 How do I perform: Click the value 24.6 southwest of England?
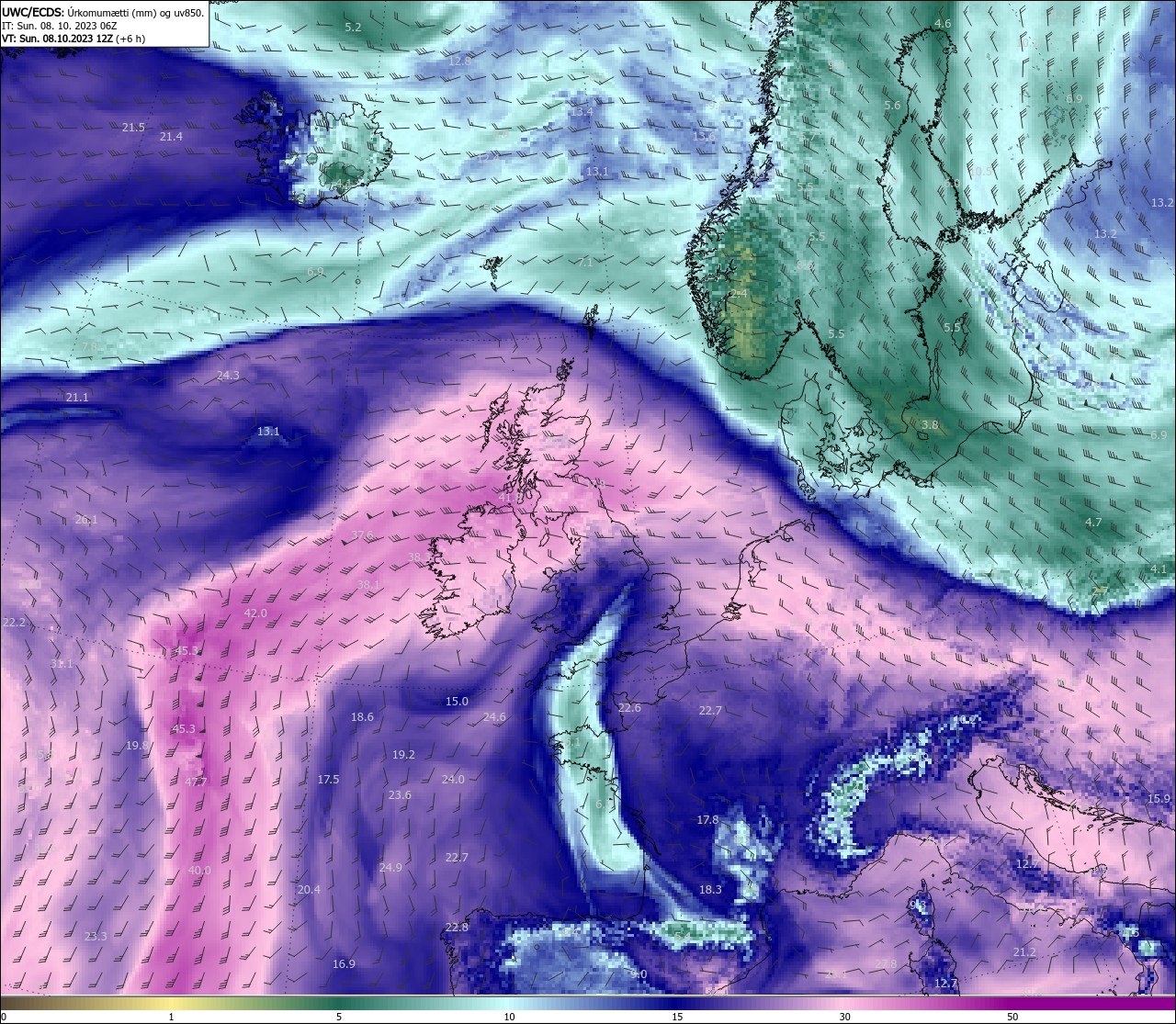494,716
